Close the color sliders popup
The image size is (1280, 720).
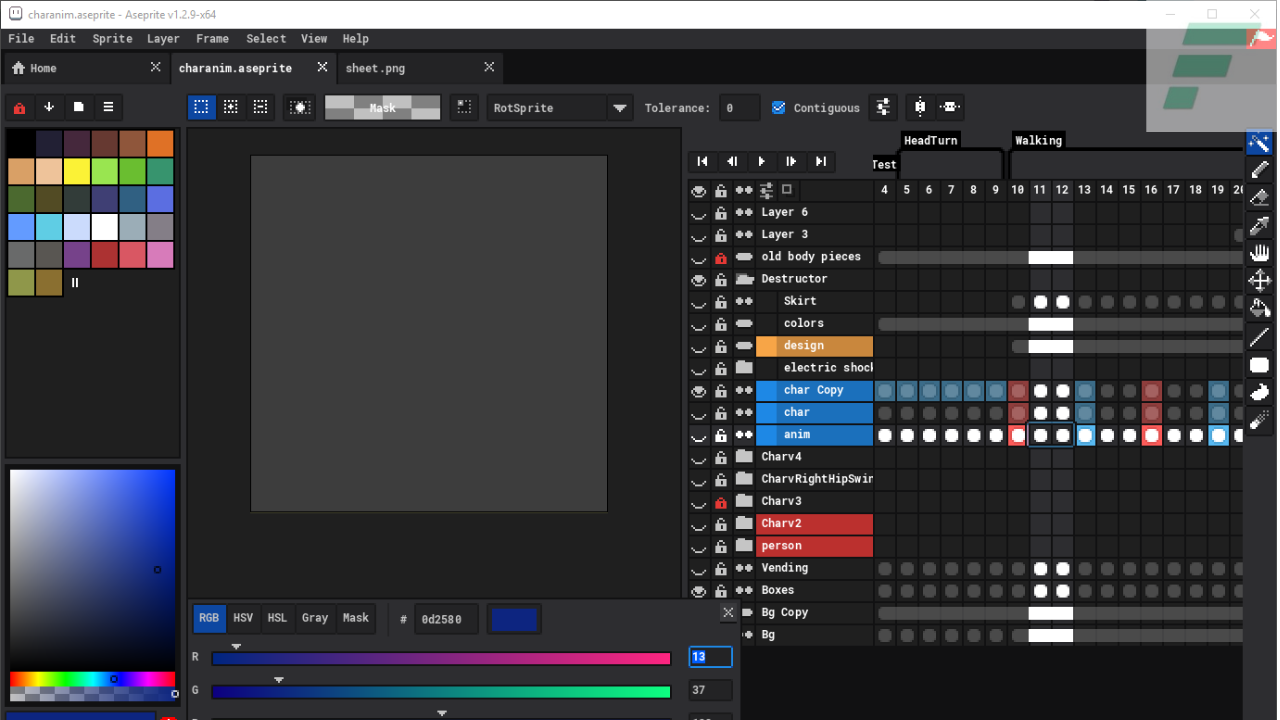pyautogui.click(x=728, y=612)
